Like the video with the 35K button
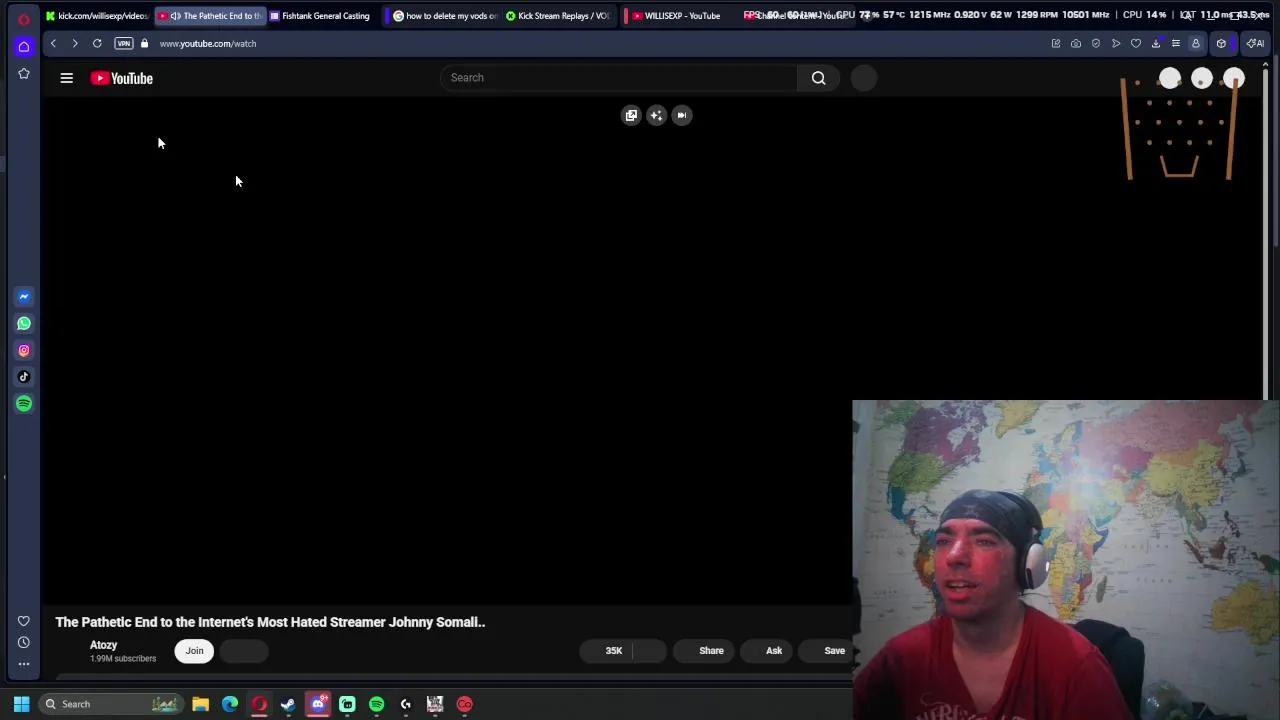The width and height of the screenshot is (1280, 720). coord(606,651)
